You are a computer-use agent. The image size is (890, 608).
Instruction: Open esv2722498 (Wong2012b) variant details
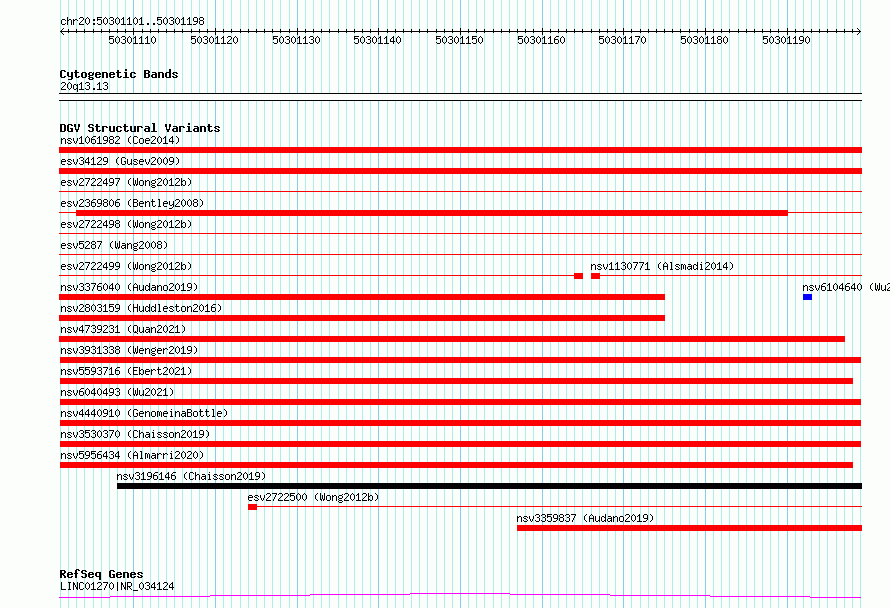point(126,224)
